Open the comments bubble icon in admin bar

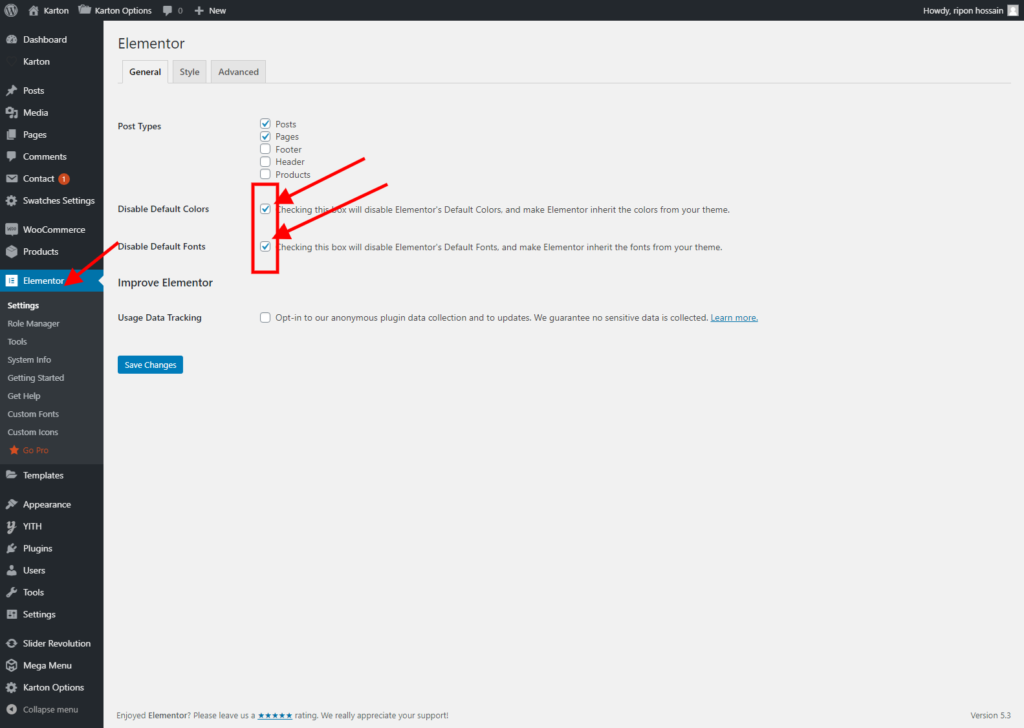(x=168, y=10)
